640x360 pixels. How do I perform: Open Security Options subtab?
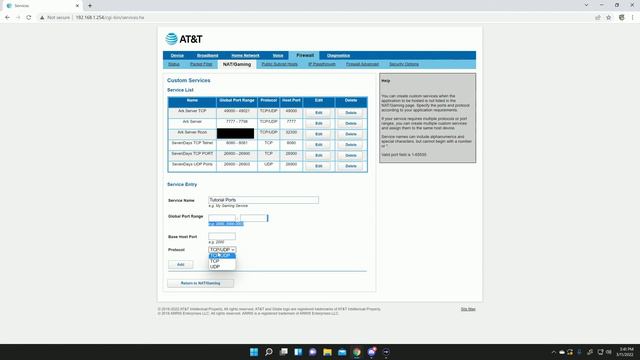tap(404, 64)
